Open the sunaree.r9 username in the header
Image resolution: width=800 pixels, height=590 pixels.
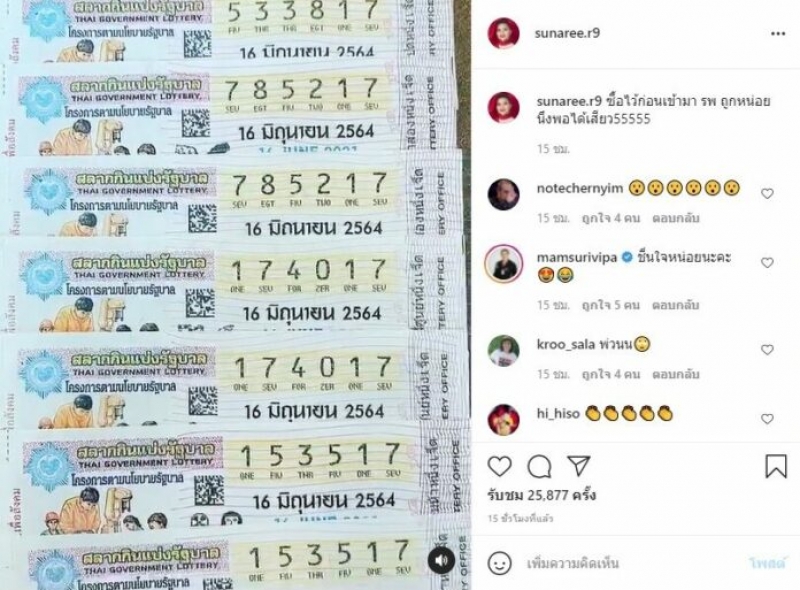click(567, 33)
